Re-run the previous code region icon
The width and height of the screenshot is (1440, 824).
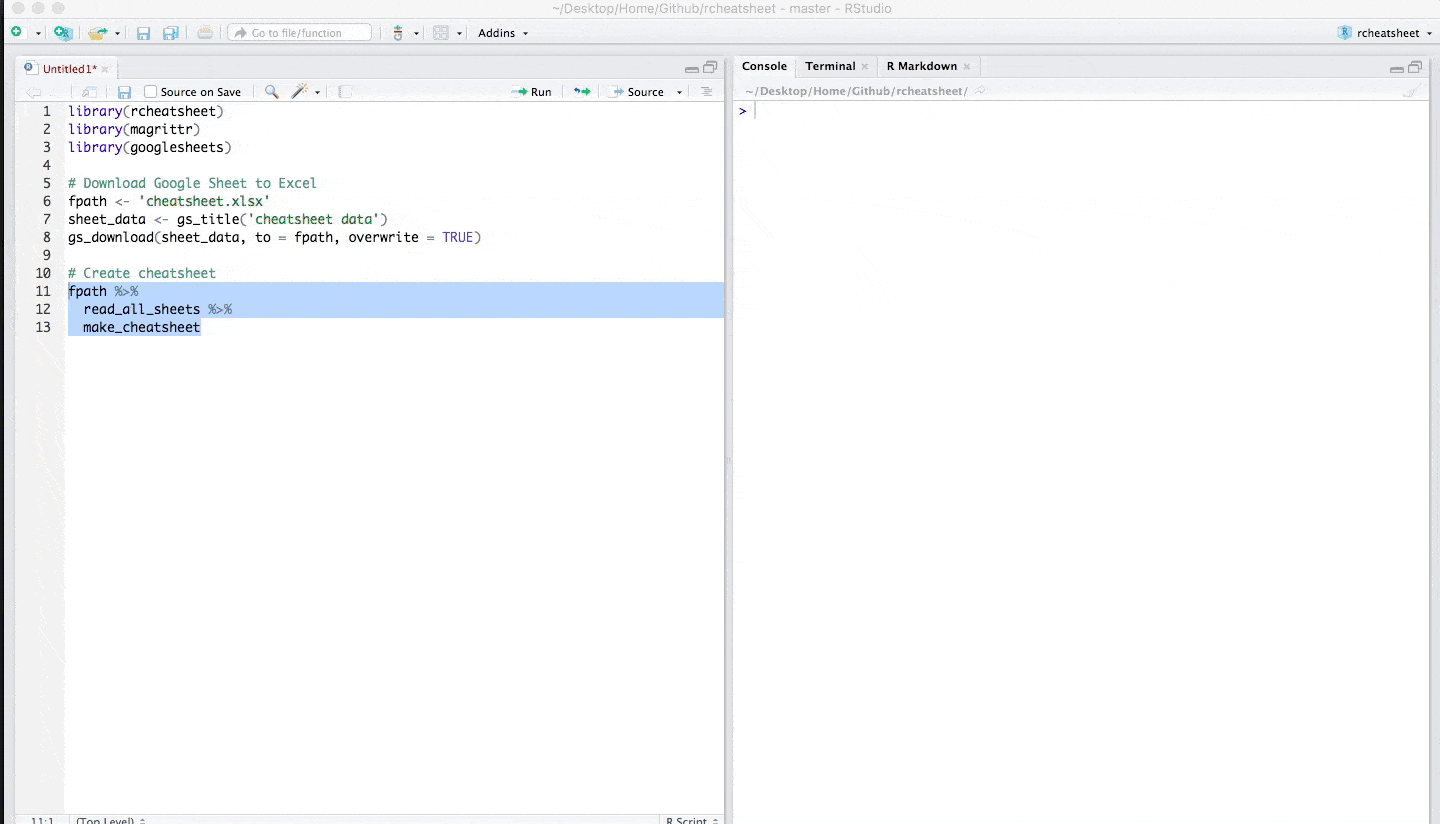click(x=581, y=92)
